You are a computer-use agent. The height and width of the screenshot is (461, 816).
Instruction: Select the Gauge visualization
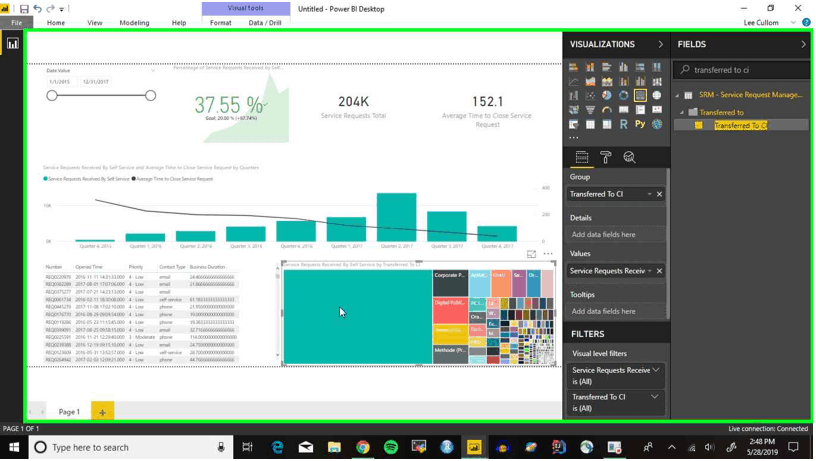tap(607, 110)
